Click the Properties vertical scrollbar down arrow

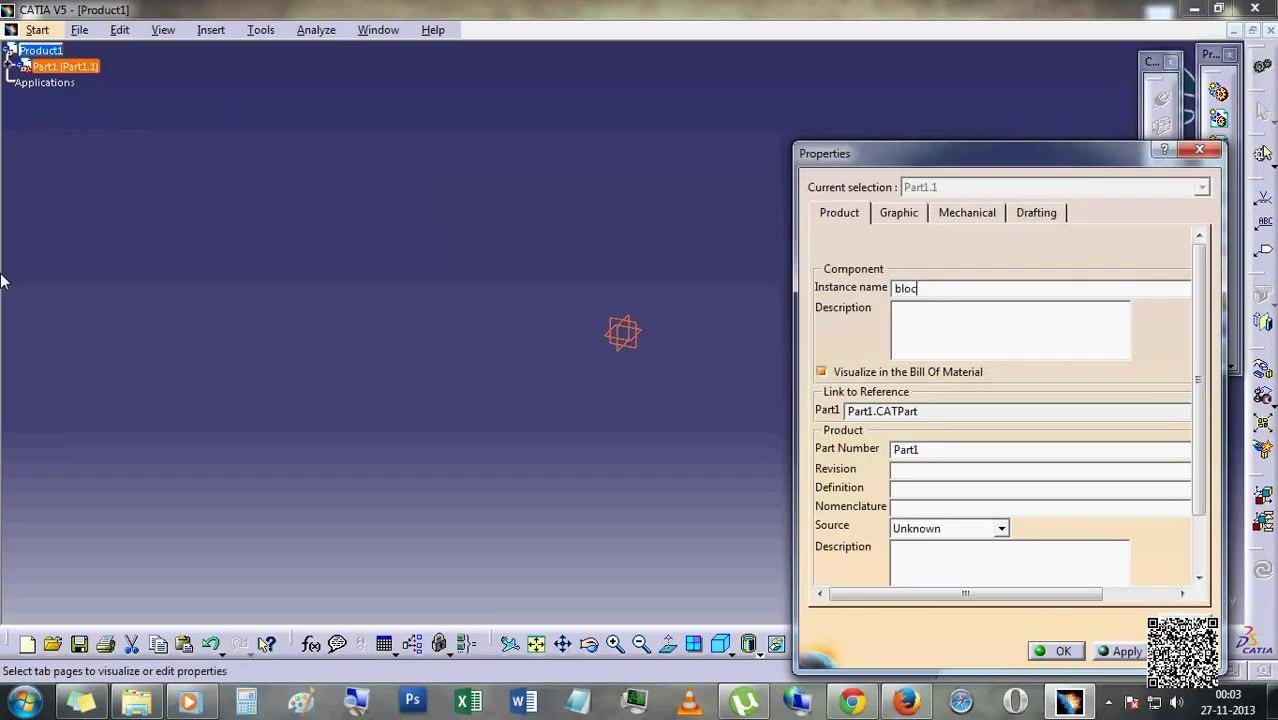(x=1199, y=577)
